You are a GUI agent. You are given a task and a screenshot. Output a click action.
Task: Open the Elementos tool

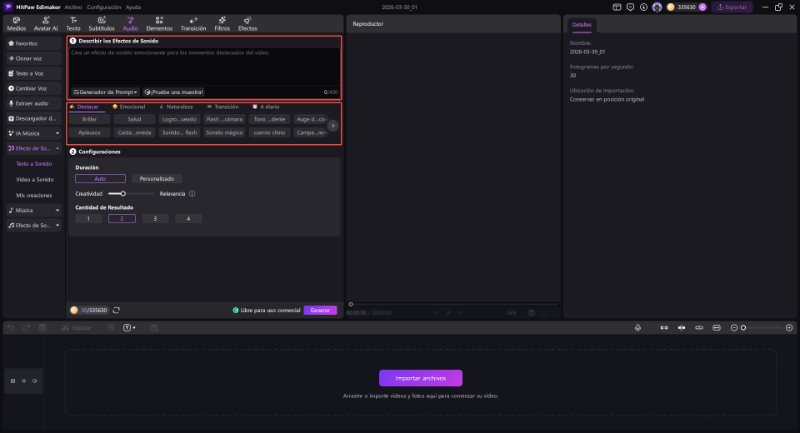159,23
